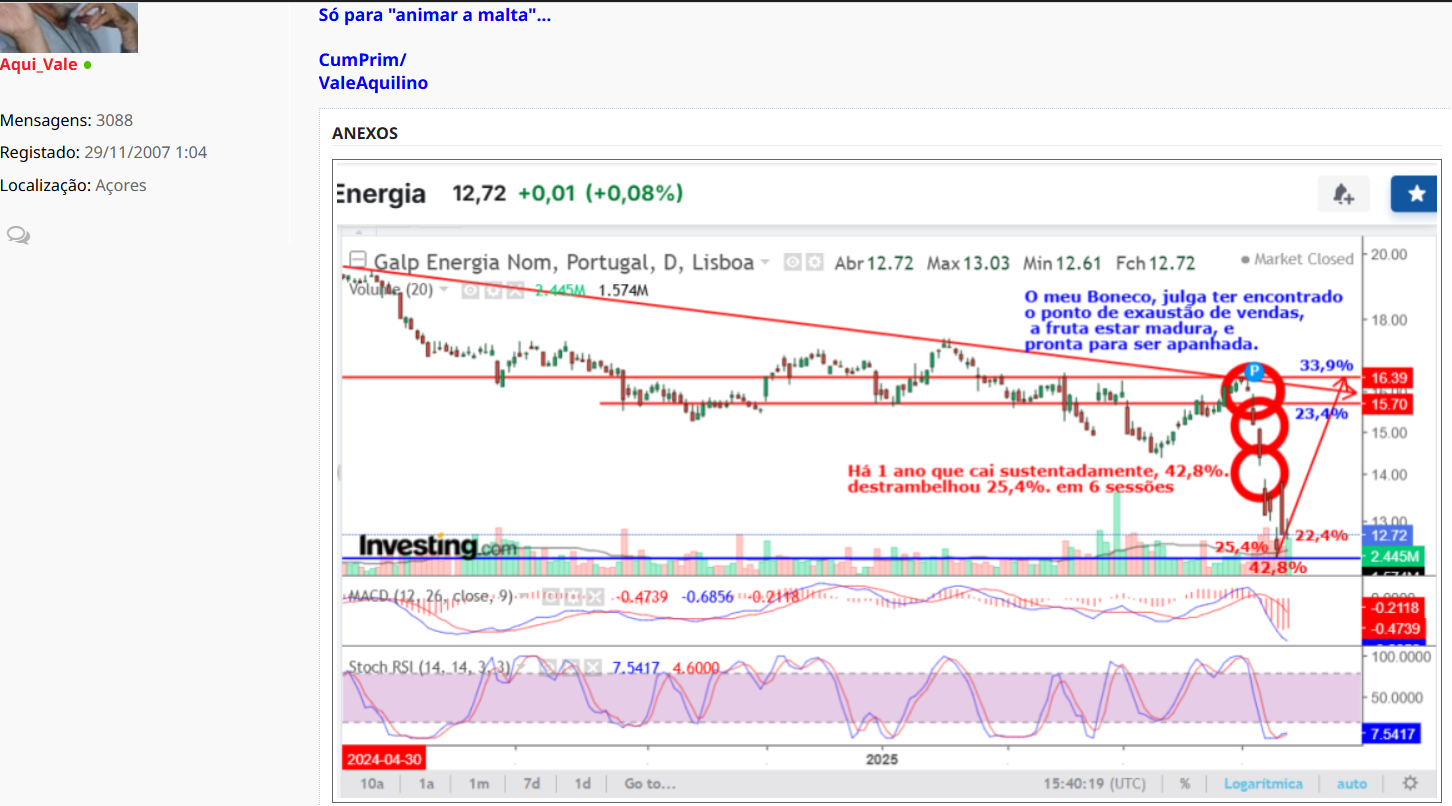Collapse the Galp Energia legend box
This screenshot has height=806, width=1452.
click(x=358, y=263)
